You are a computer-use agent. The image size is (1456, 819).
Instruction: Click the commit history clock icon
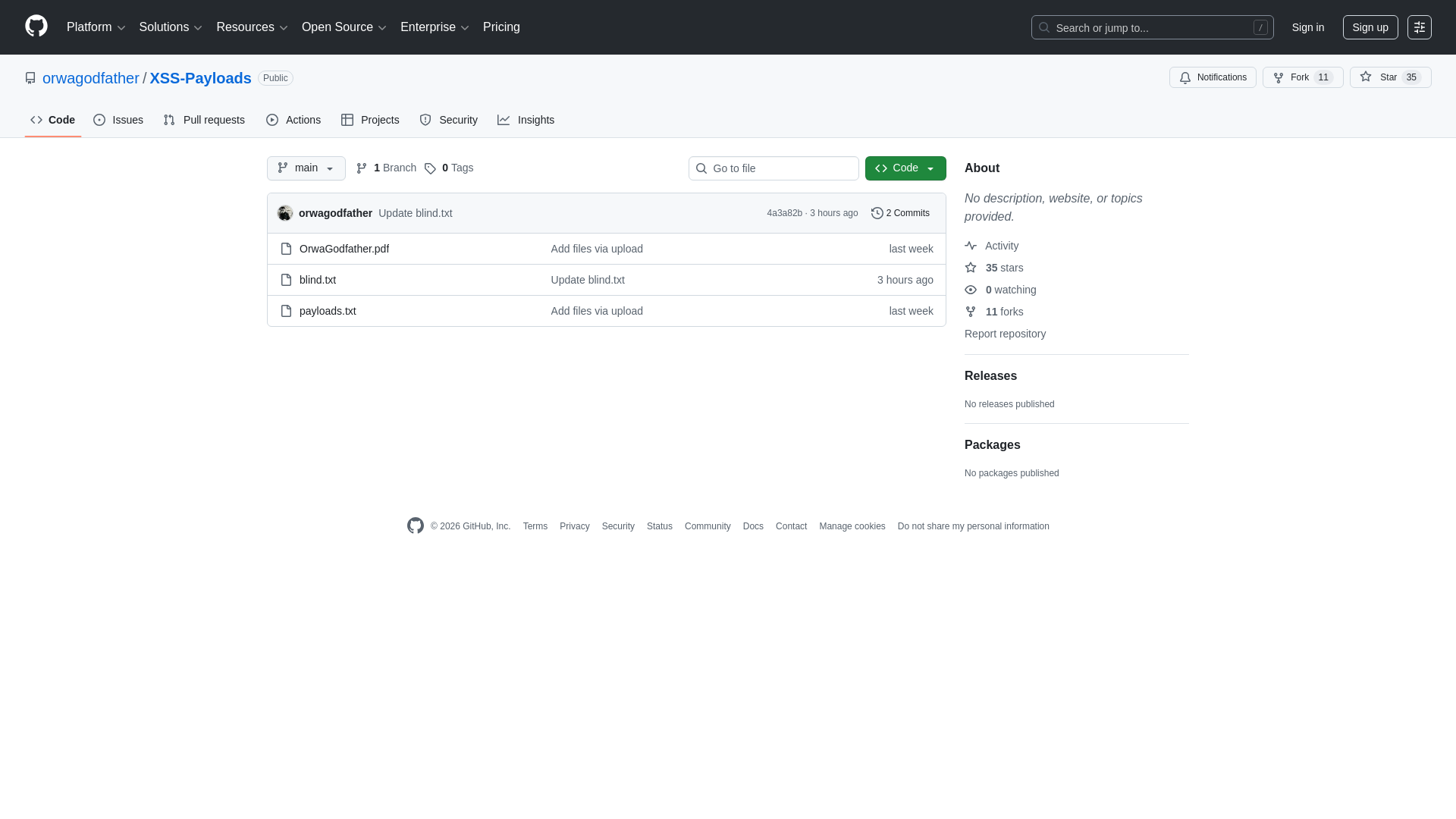tap(877, 213)
